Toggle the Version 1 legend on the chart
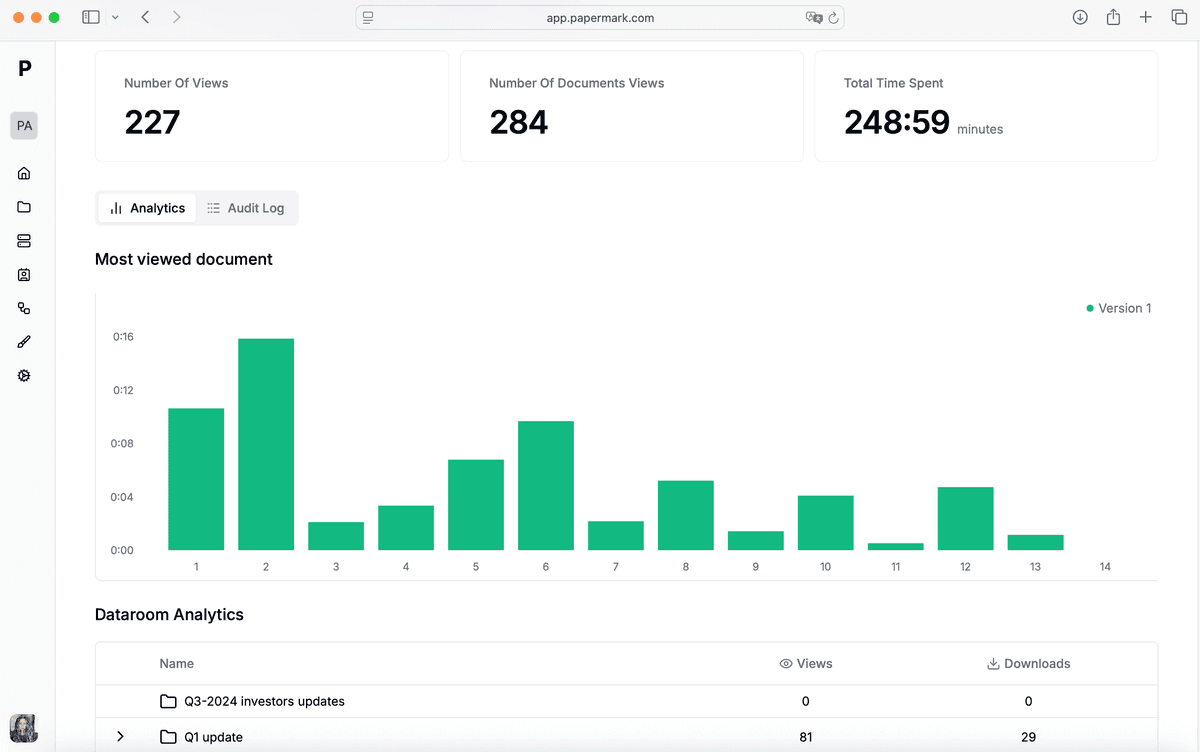Image resolution: width=1200 pixels, height=752 pixels. tap(1118, 308)
